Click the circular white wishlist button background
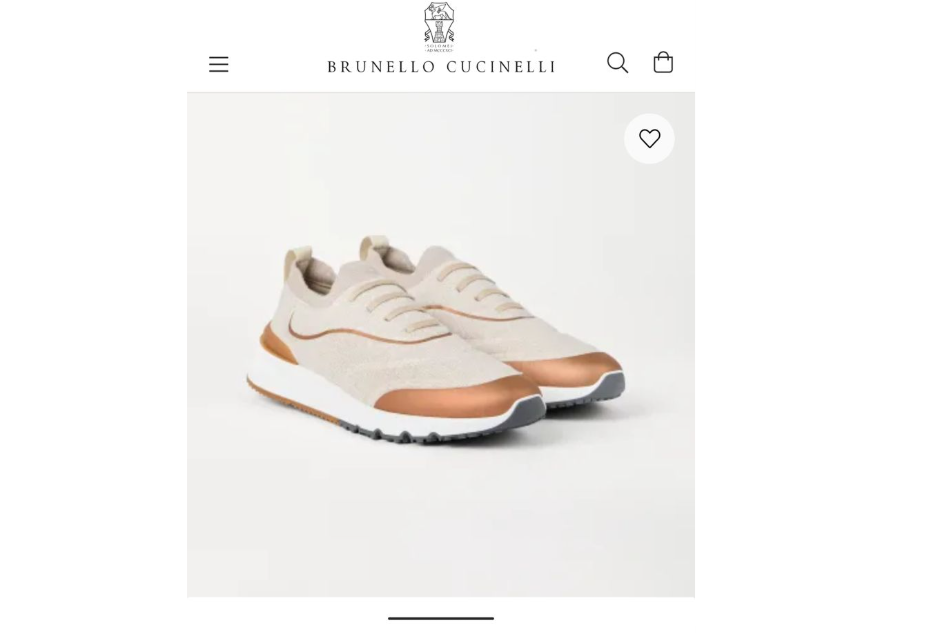 click(x=649, y=138)
